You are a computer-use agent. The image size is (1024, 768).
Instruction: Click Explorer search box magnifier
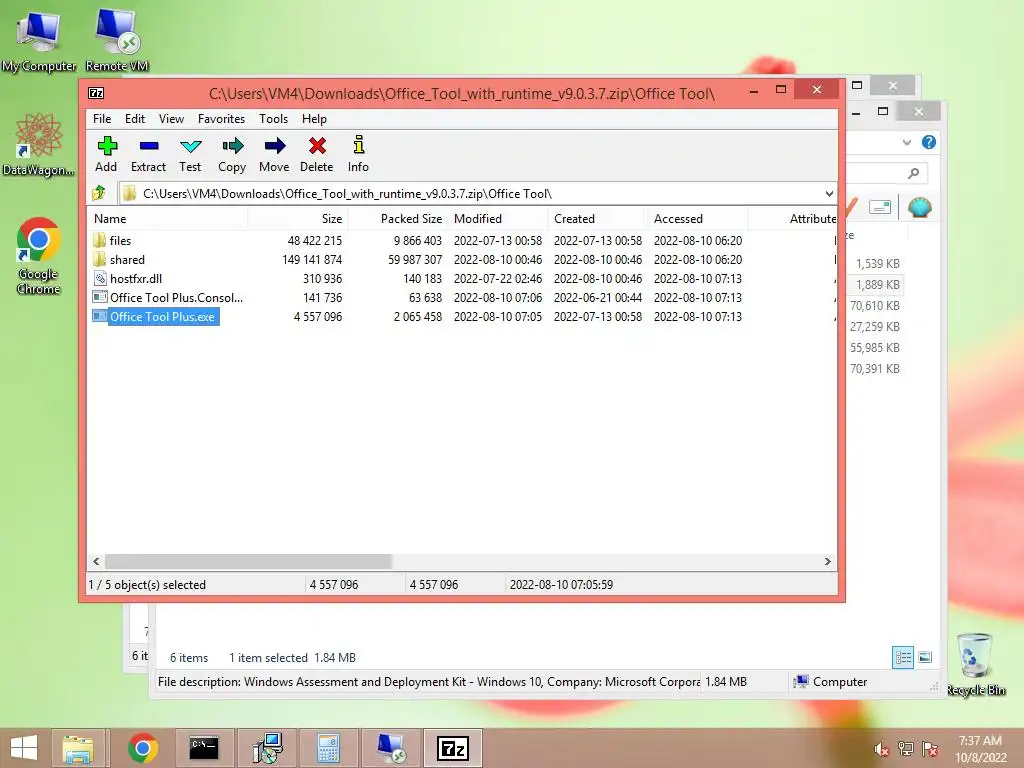coord(914,173)
